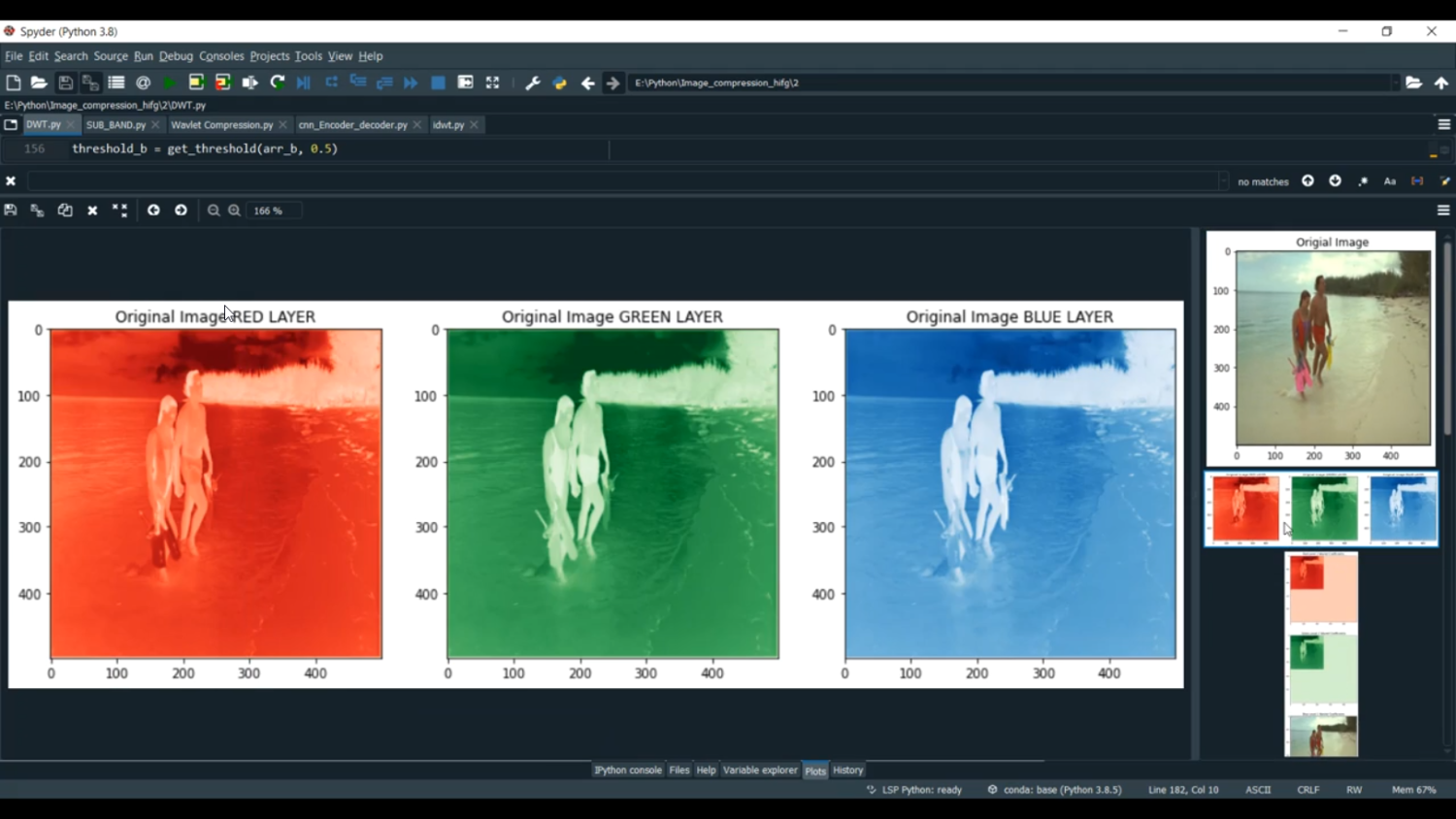1456x819 pixels.
Task: Open the Variable explorer pane tab
Action: [x=760, y=770]
